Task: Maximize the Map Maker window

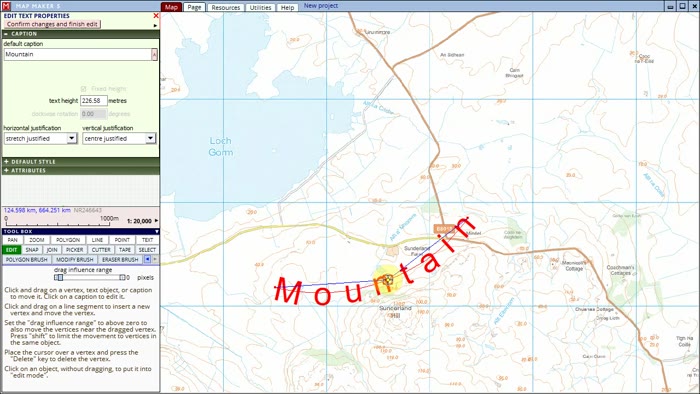Action: pos(683,6)
